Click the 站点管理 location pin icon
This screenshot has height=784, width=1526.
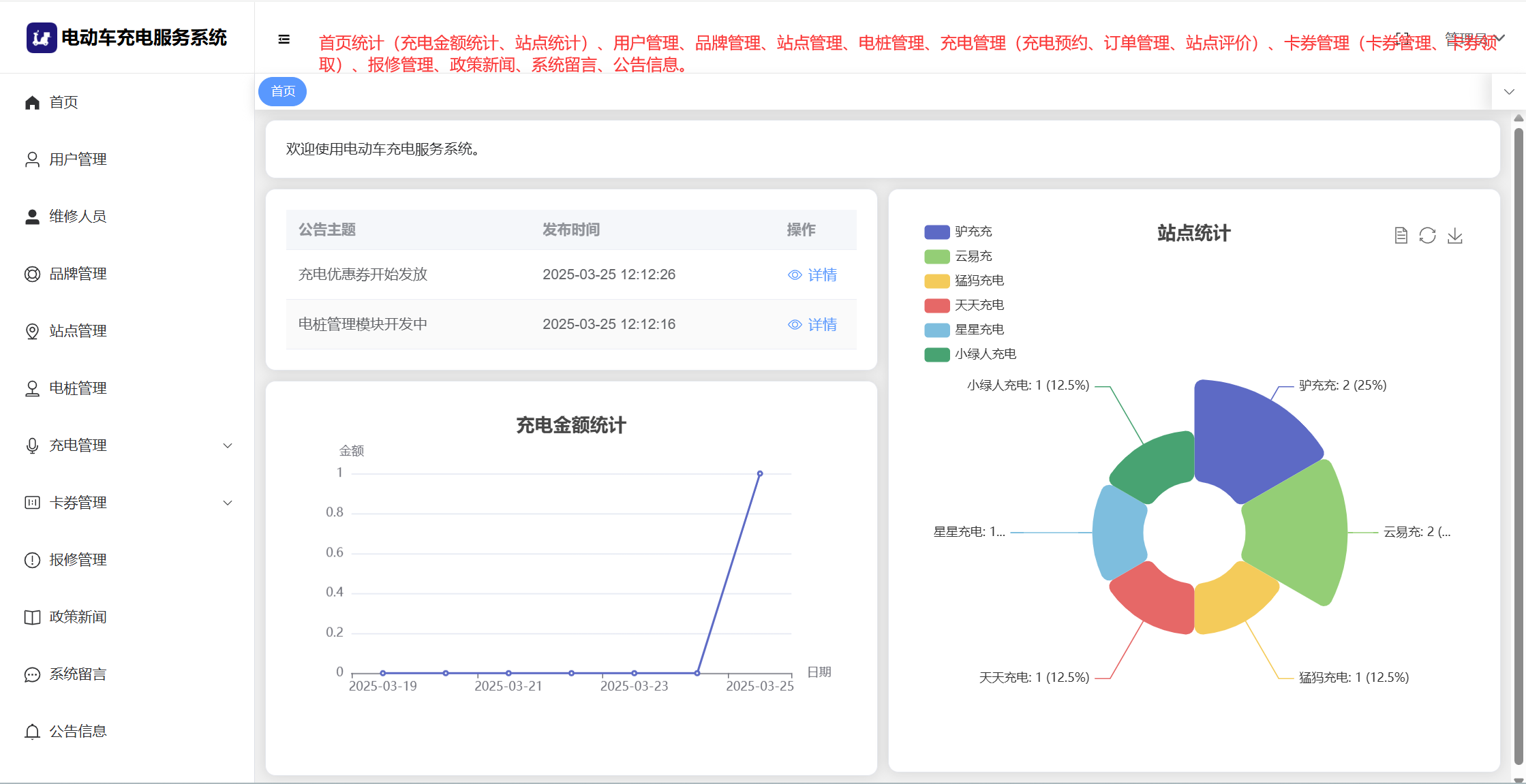pyautogui.click(x=32, y=331)
